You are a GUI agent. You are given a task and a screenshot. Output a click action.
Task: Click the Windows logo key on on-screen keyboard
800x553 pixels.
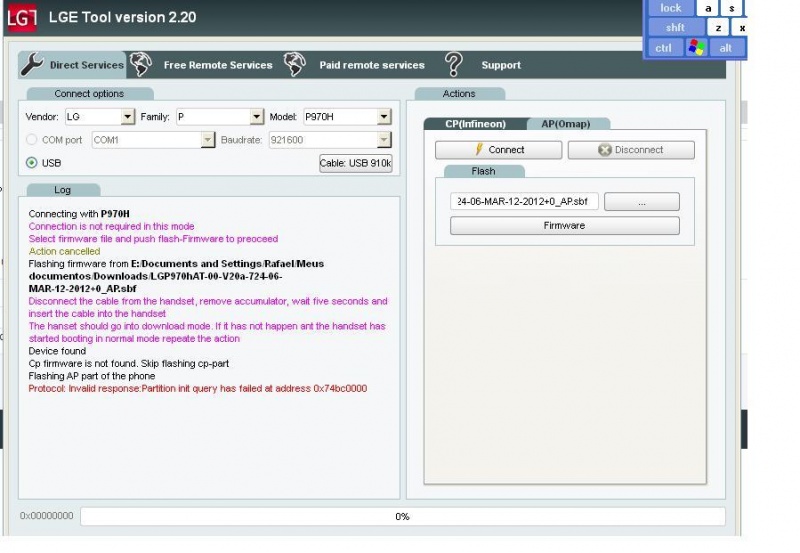click(696, 47)
